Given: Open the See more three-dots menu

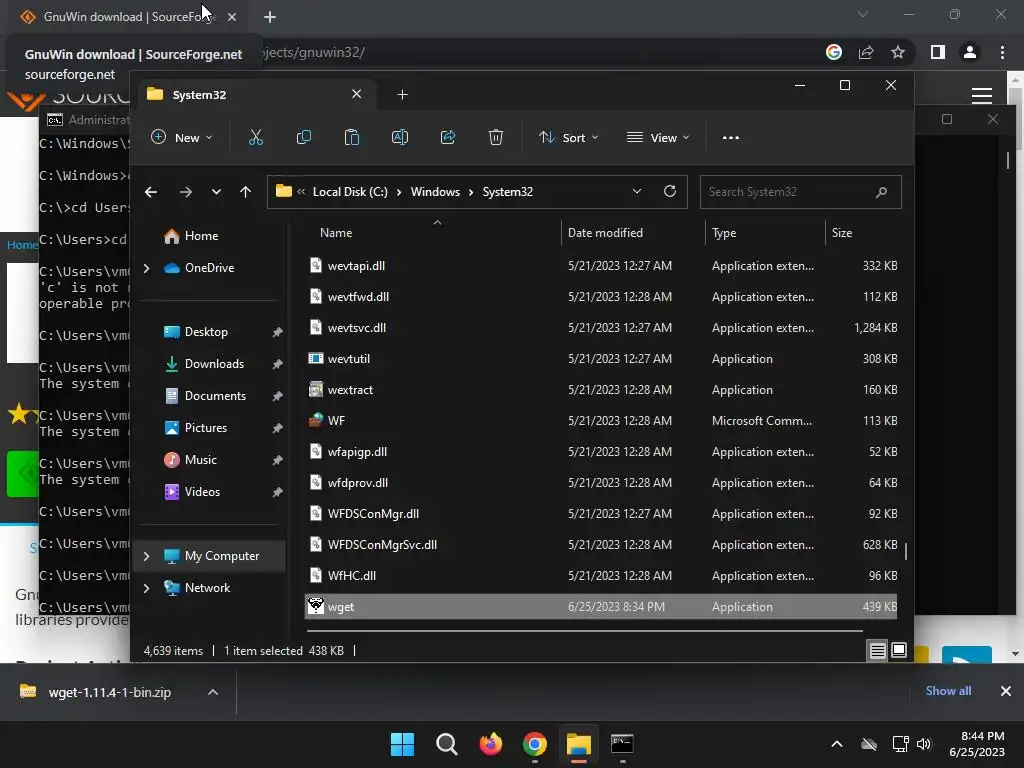Looking at the screenshot, I should pos(731,138).
